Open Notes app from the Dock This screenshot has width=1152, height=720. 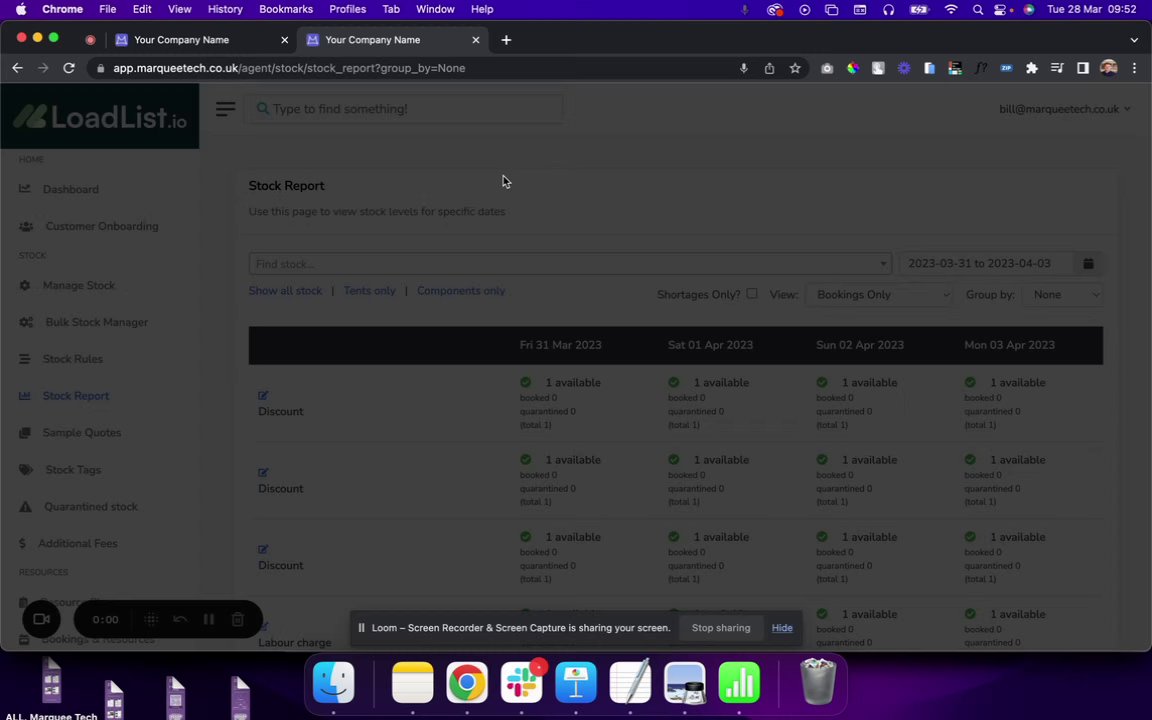point(413,683)
